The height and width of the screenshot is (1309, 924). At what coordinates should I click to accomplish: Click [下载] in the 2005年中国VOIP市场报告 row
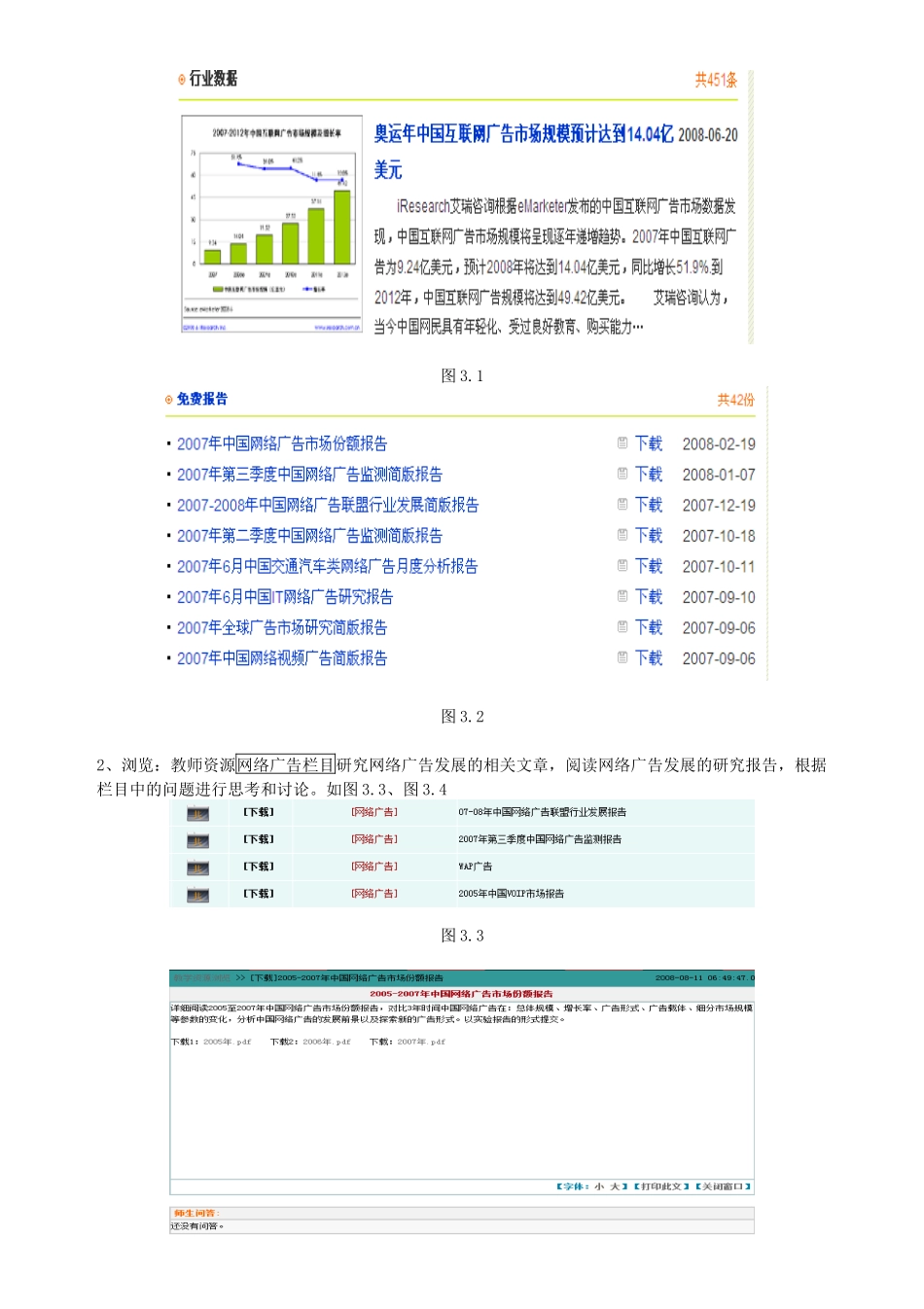pyautogui.click(x=259, y=894)
